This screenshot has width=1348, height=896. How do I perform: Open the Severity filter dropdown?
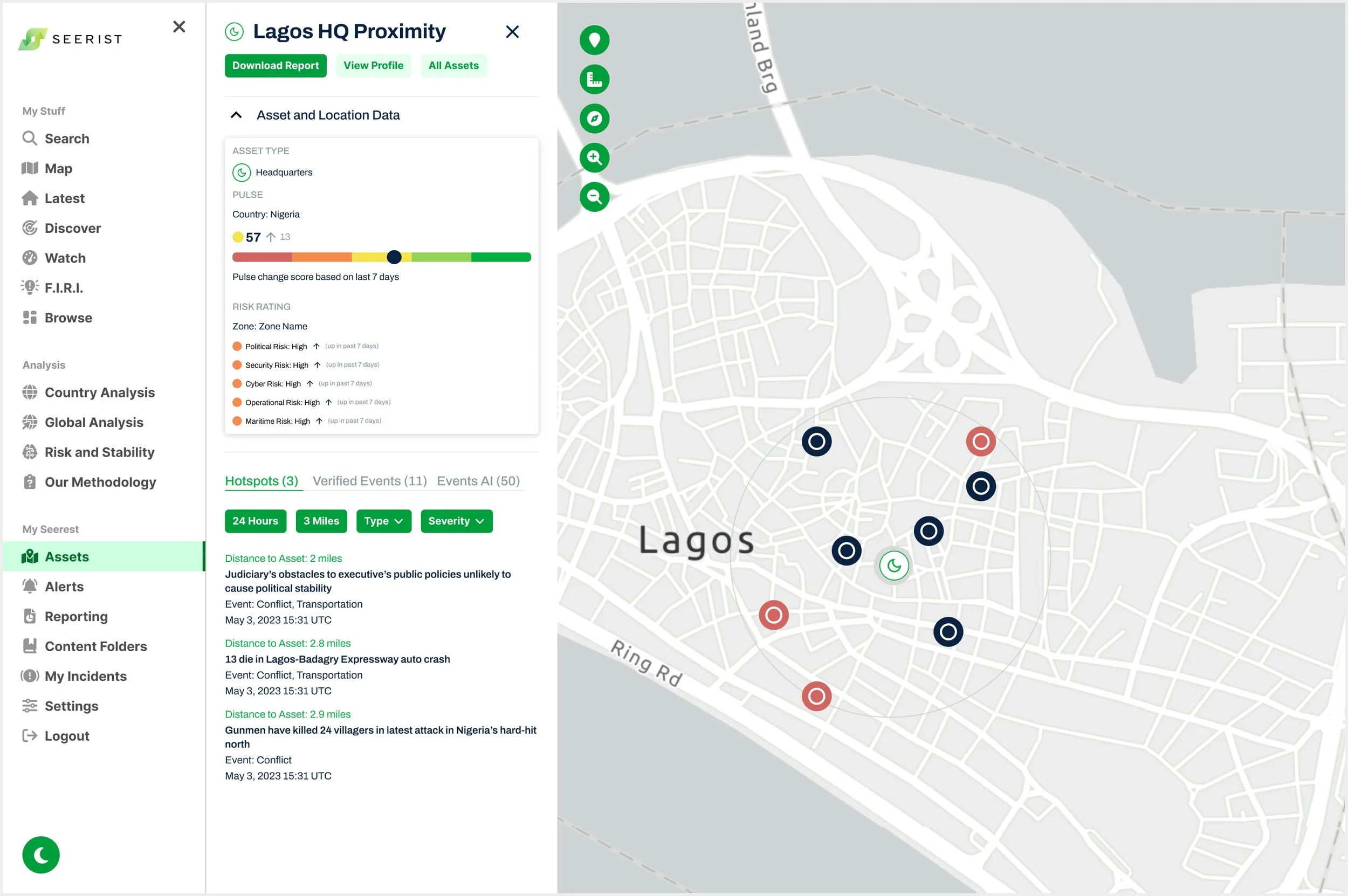pos(456,521)
